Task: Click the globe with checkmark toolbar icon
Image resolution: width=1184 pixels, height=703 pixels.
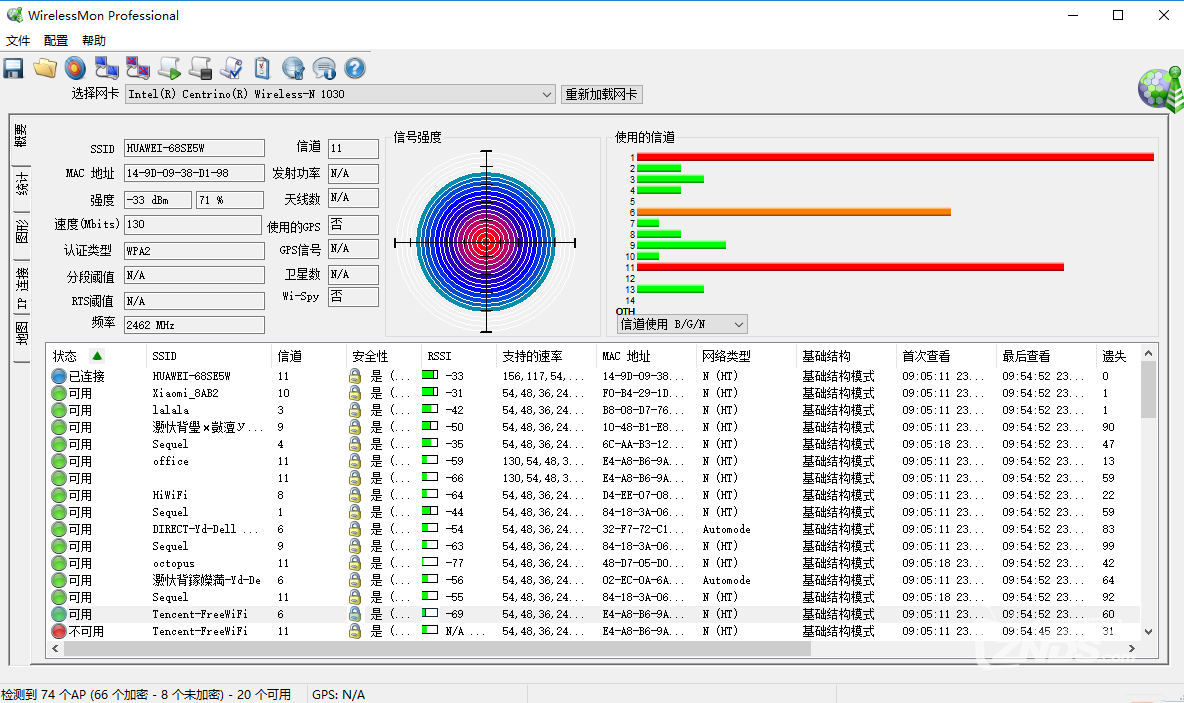Action: (293, 69)
